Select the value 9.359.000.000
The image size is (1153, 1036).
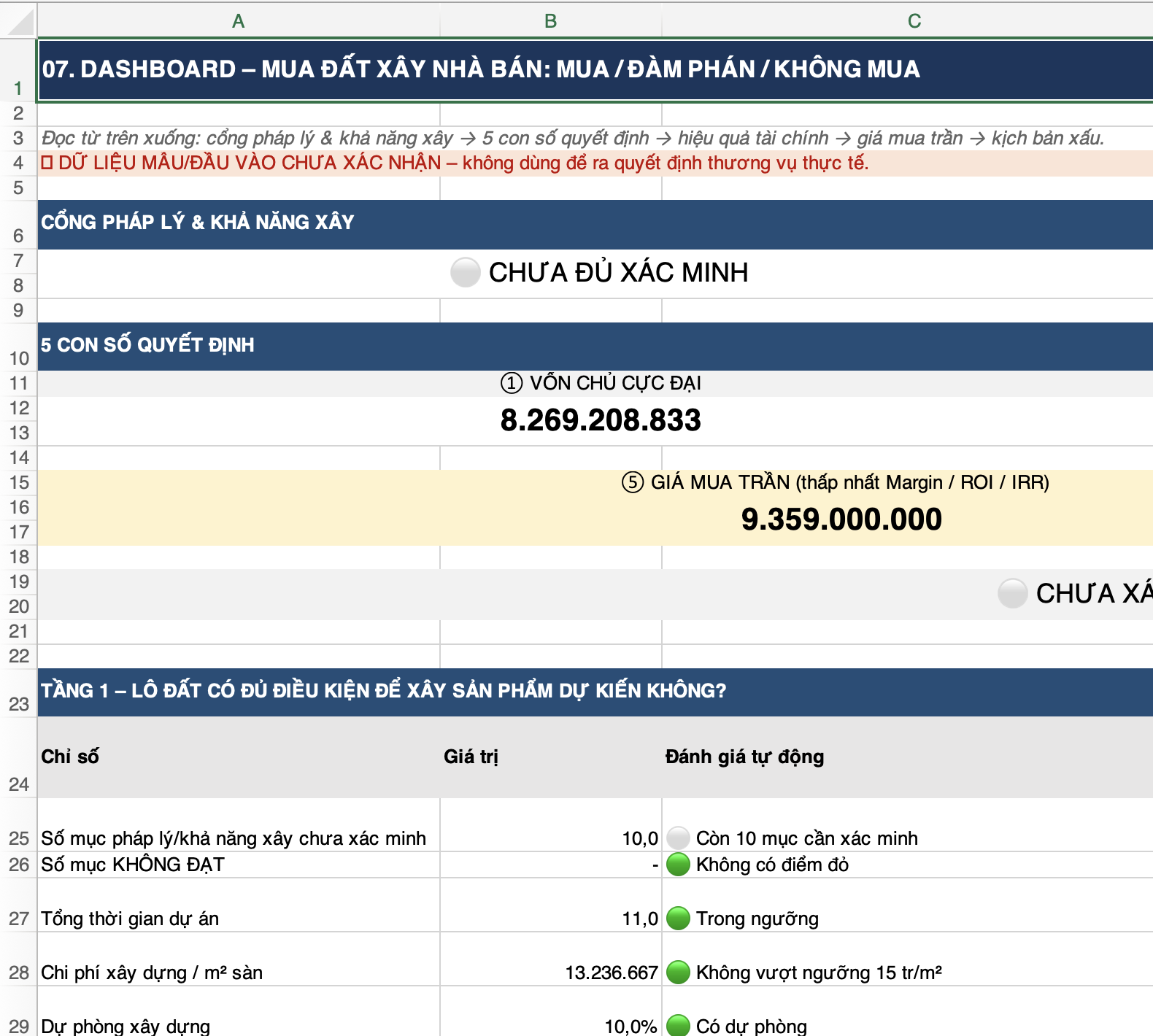pos(841,519)
